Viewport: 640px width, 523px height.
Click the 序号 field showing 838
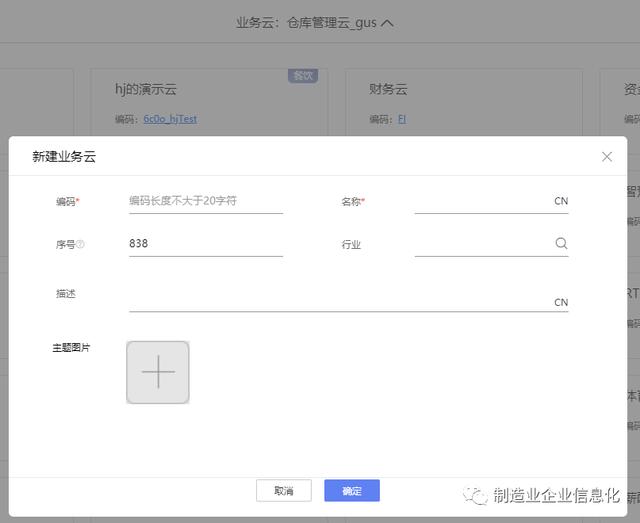tap(206, 244)
